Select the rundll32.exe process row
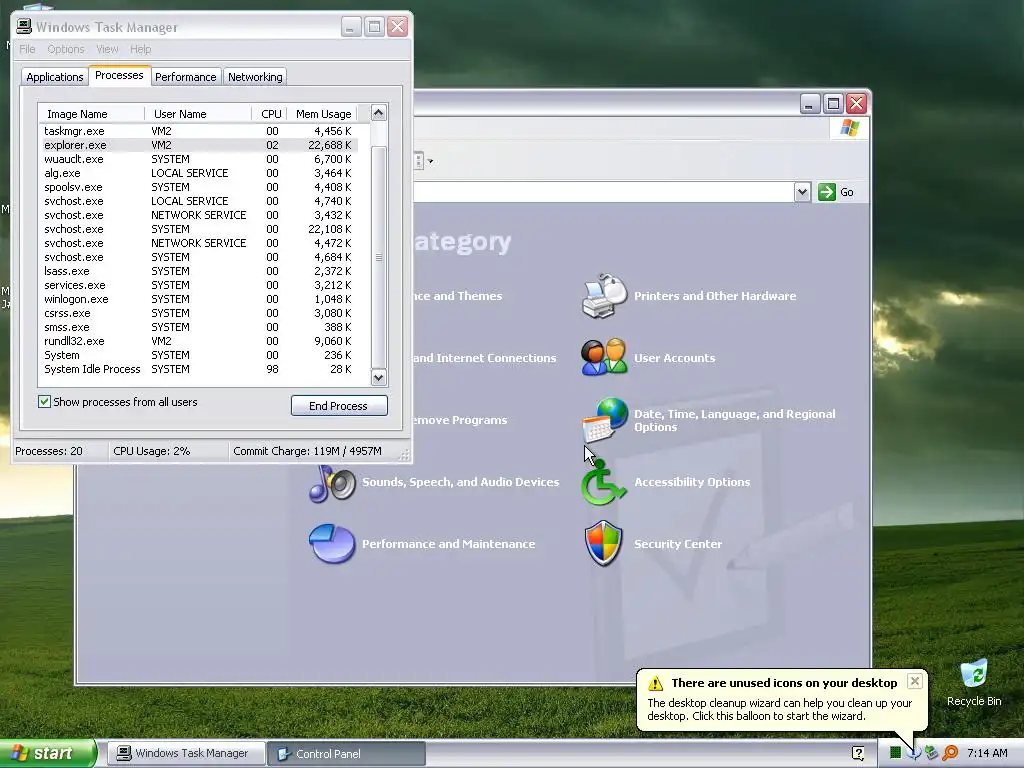This screenshot has width=1024, height=768. 199,342
